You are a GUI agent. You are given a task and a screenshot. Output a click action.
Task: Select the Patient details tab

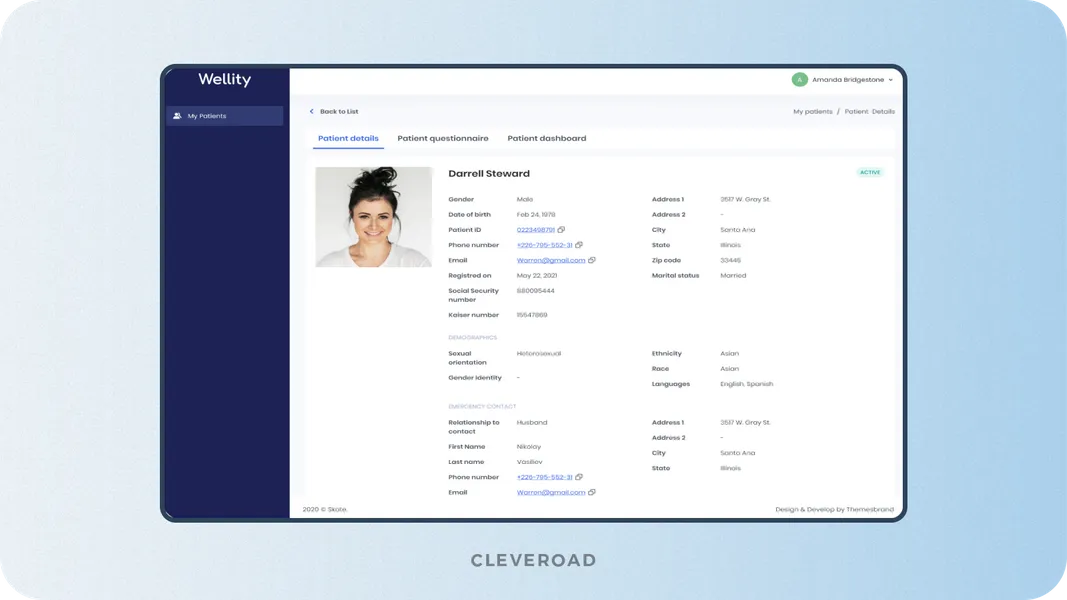click(348, 138)
